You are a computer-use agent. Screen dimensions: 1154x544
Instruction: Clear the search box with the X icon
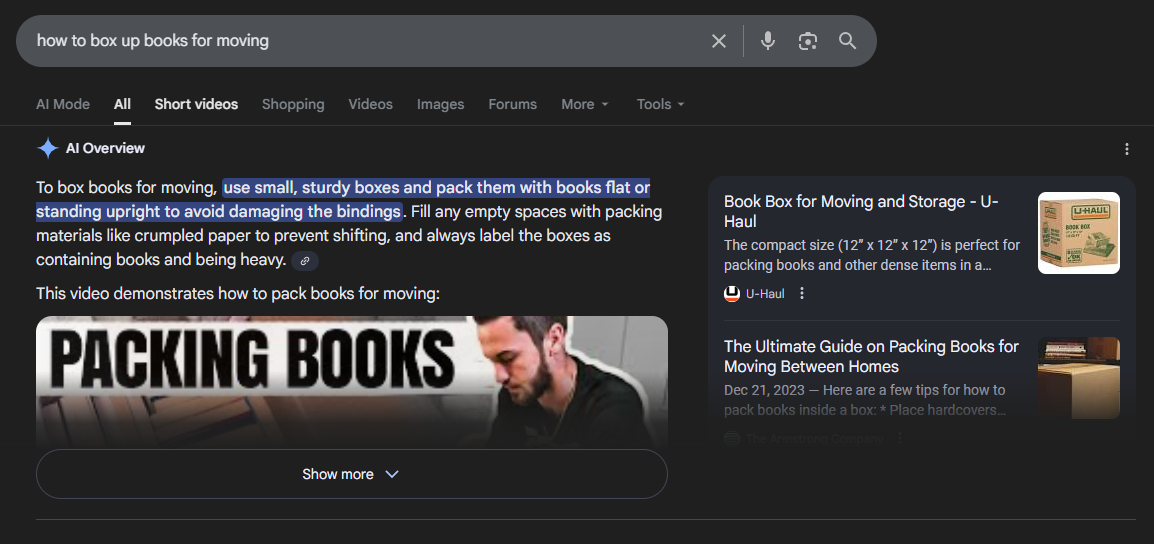719,41
